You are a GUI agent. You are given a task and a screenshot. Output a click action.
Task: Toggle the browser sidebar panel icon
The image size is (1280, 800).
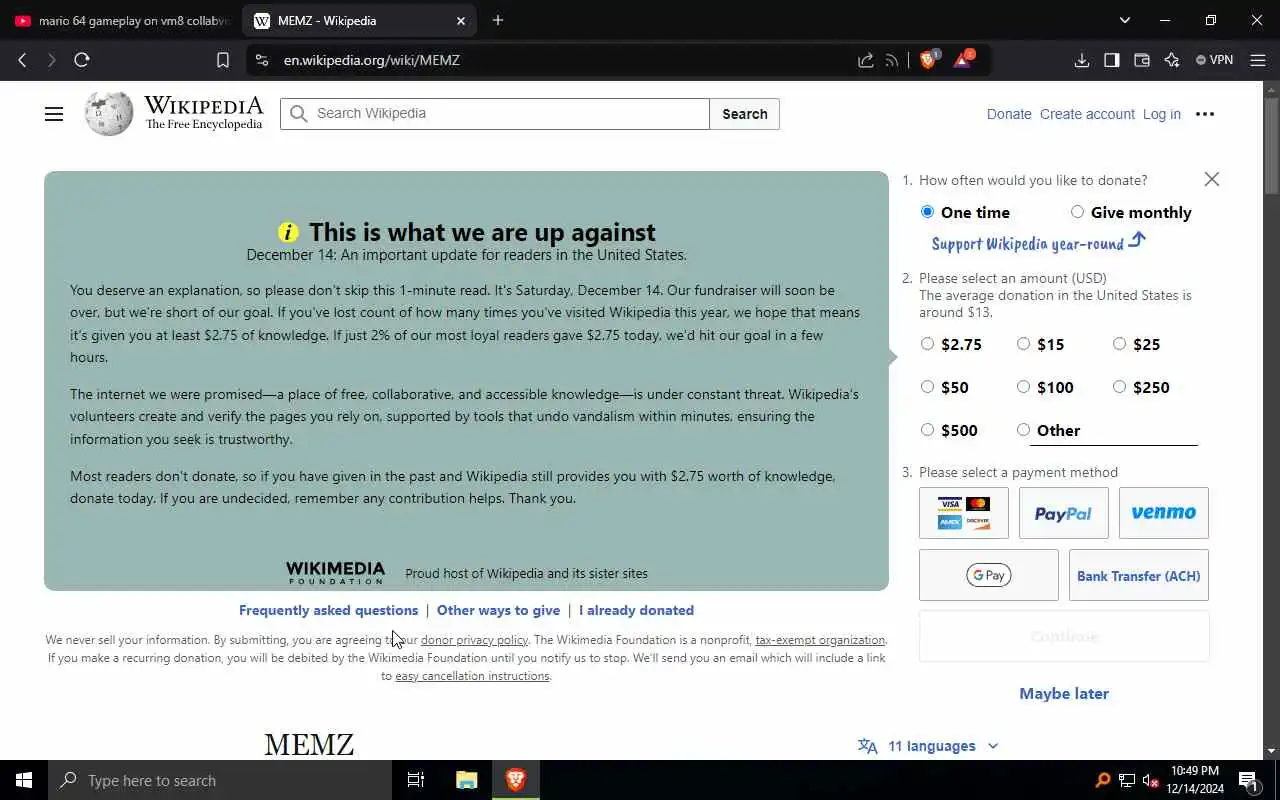tap(1112, 60)
